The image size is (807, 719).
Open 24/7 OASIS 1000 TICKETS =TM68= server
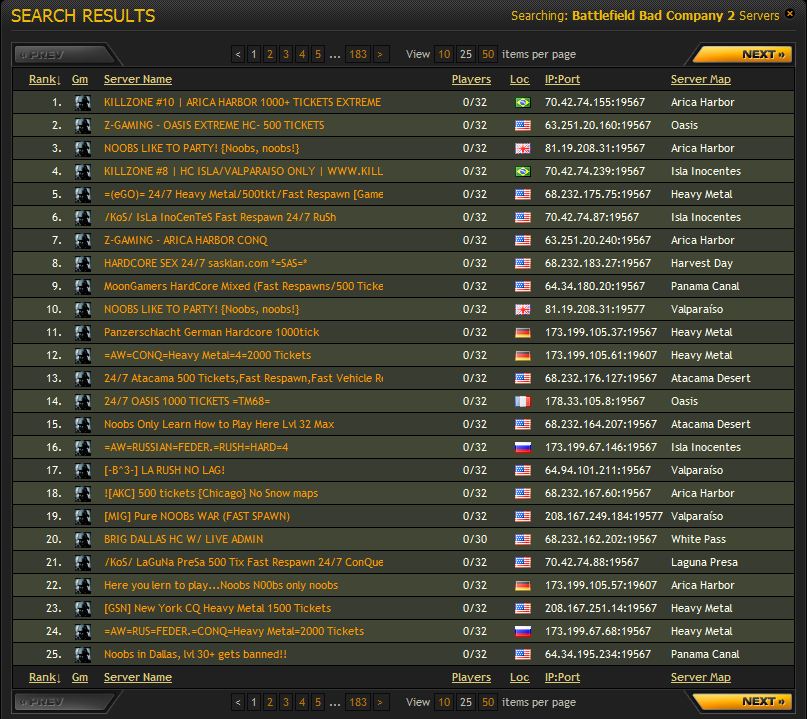(x=187, y=401)
